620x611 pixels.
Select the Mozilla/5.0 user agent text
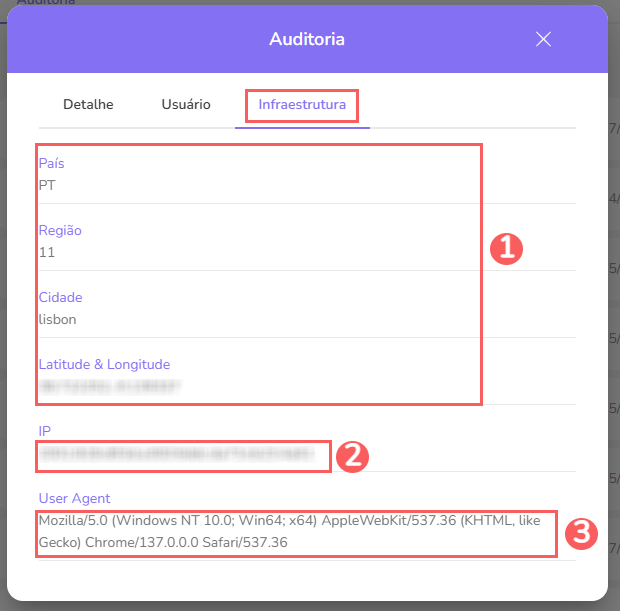coord(290,531)
